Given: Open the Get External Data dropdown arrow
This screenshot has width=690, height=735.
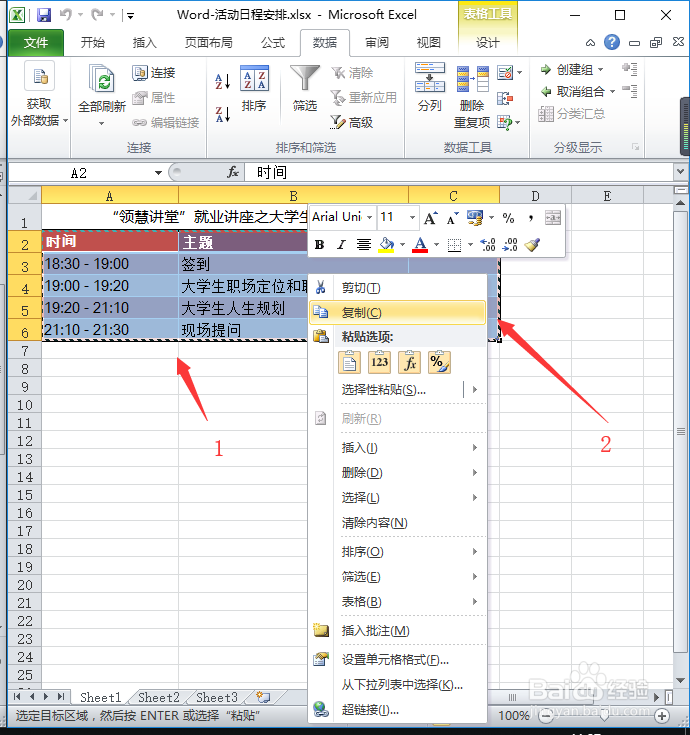Looking at the screenshot, I should pos(65,120).
